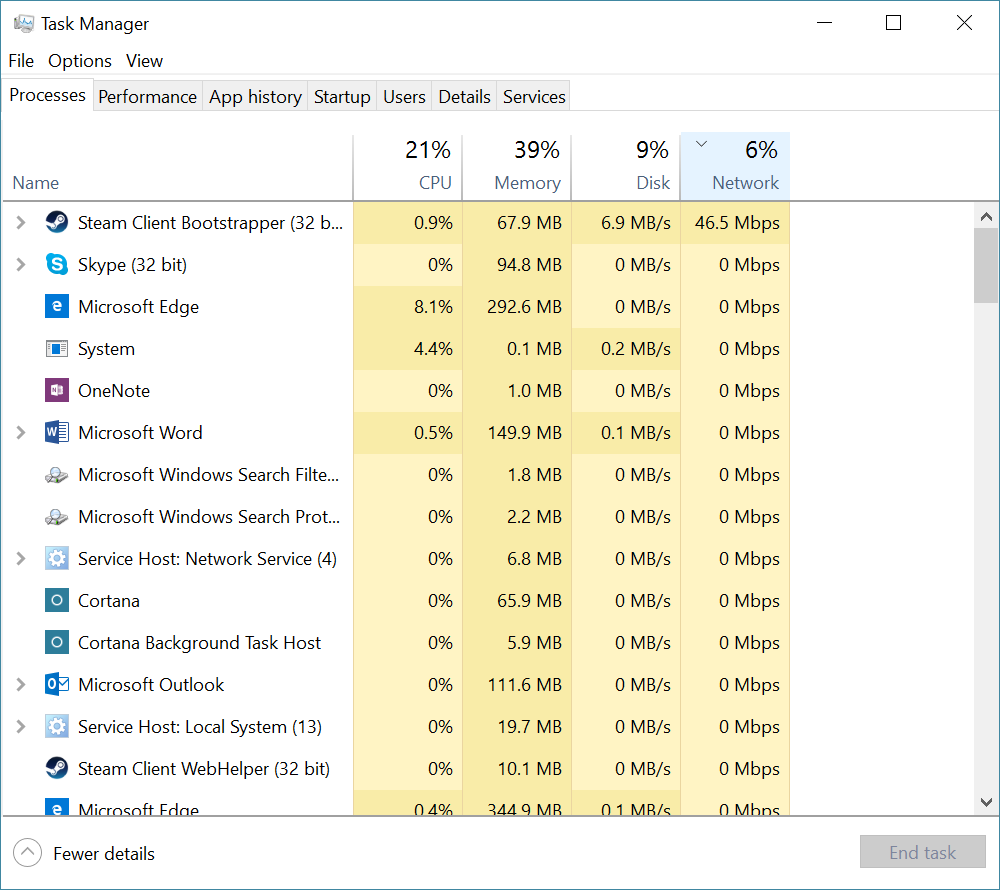Click the Service Host: Local System gear icon
Screen dimensions: 1000x890
coord(57,726)
